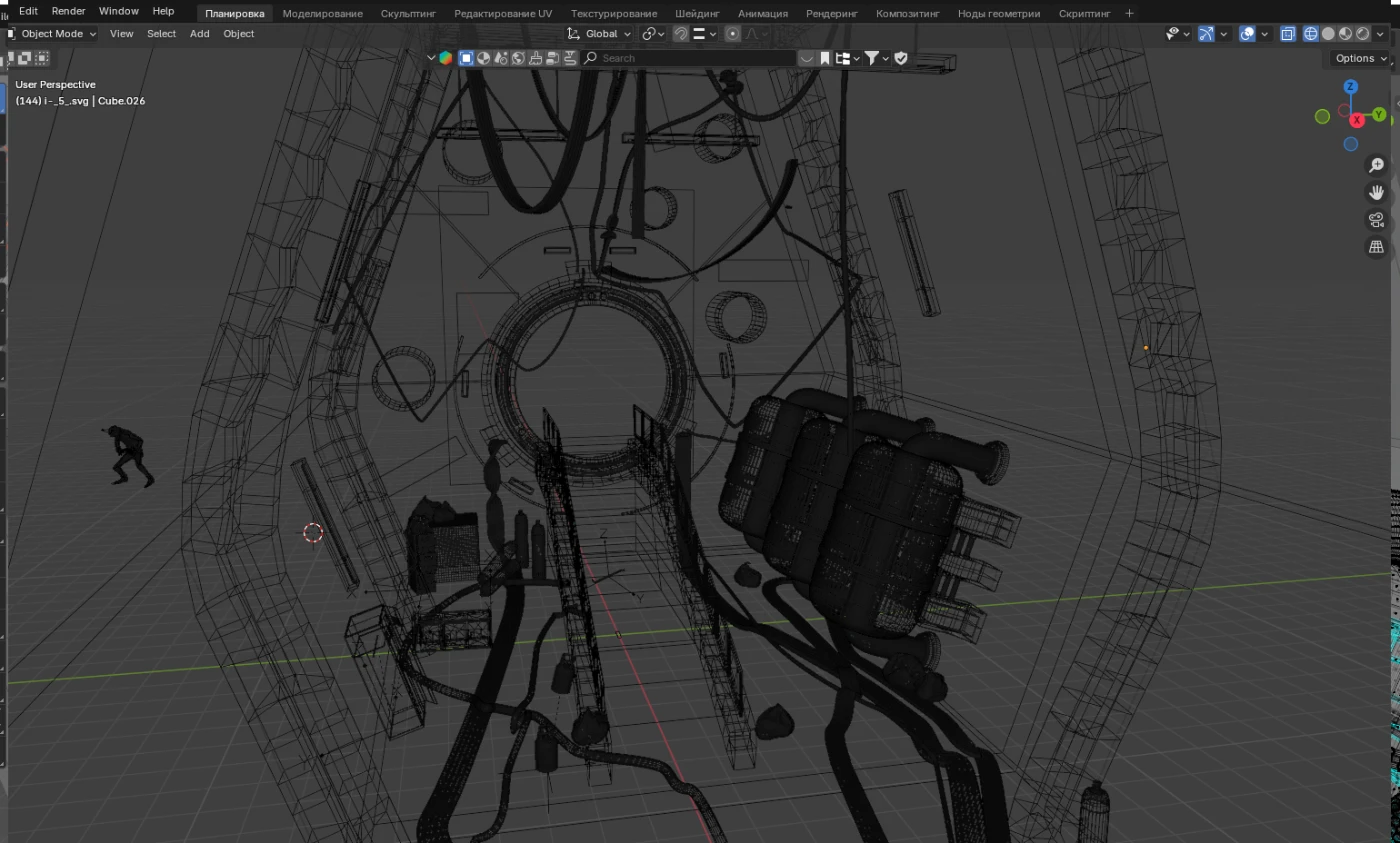
Task: Click the search field
Action: (688, 58)
